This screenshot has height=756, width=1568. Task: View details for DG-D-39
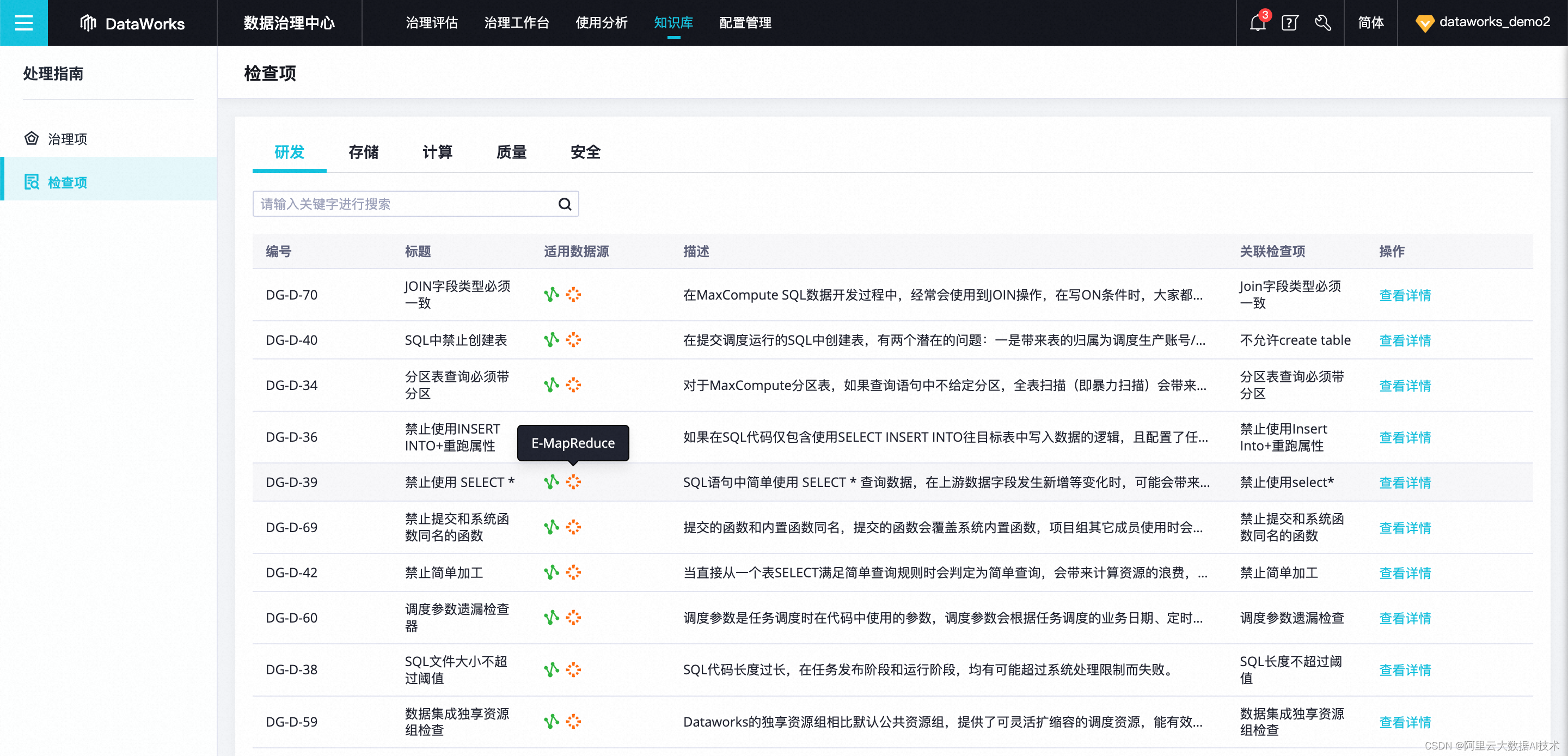[1405, 482]
